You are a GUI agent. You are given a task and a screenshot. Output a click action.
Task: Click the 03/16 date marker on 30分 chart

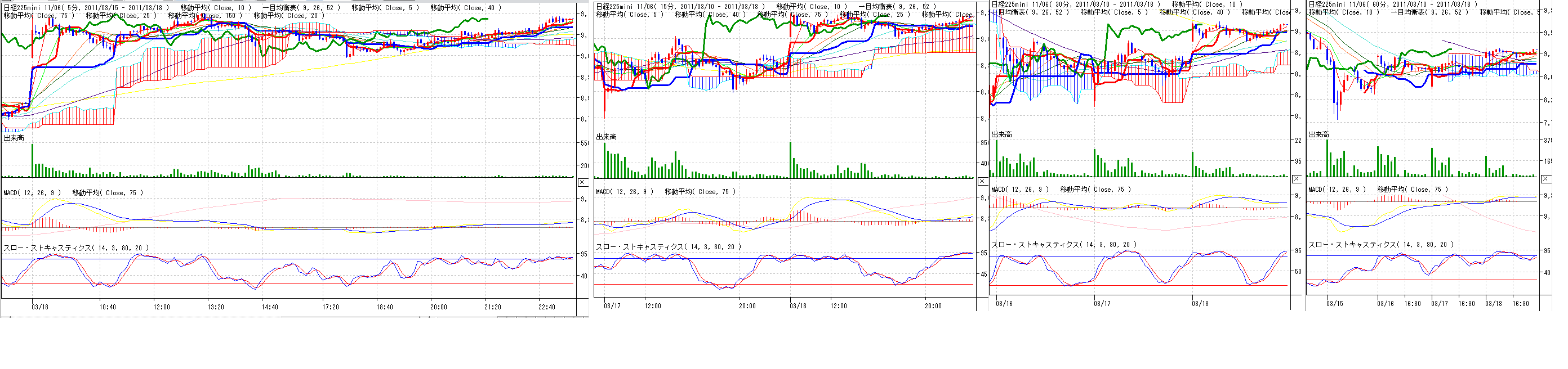tap(1004, 303)
